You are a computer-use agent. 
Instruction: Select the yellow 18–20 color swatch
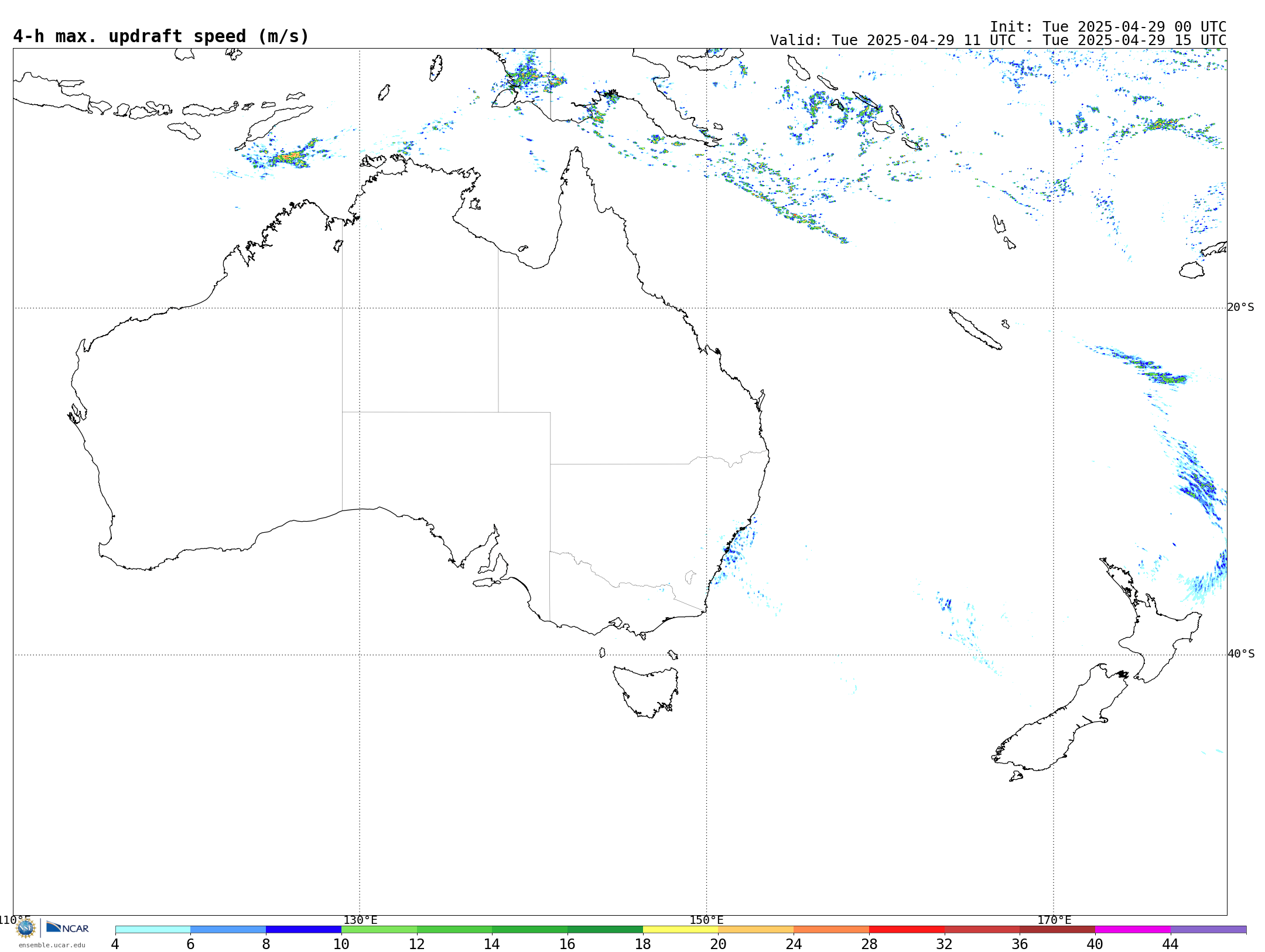click(681, 929)
